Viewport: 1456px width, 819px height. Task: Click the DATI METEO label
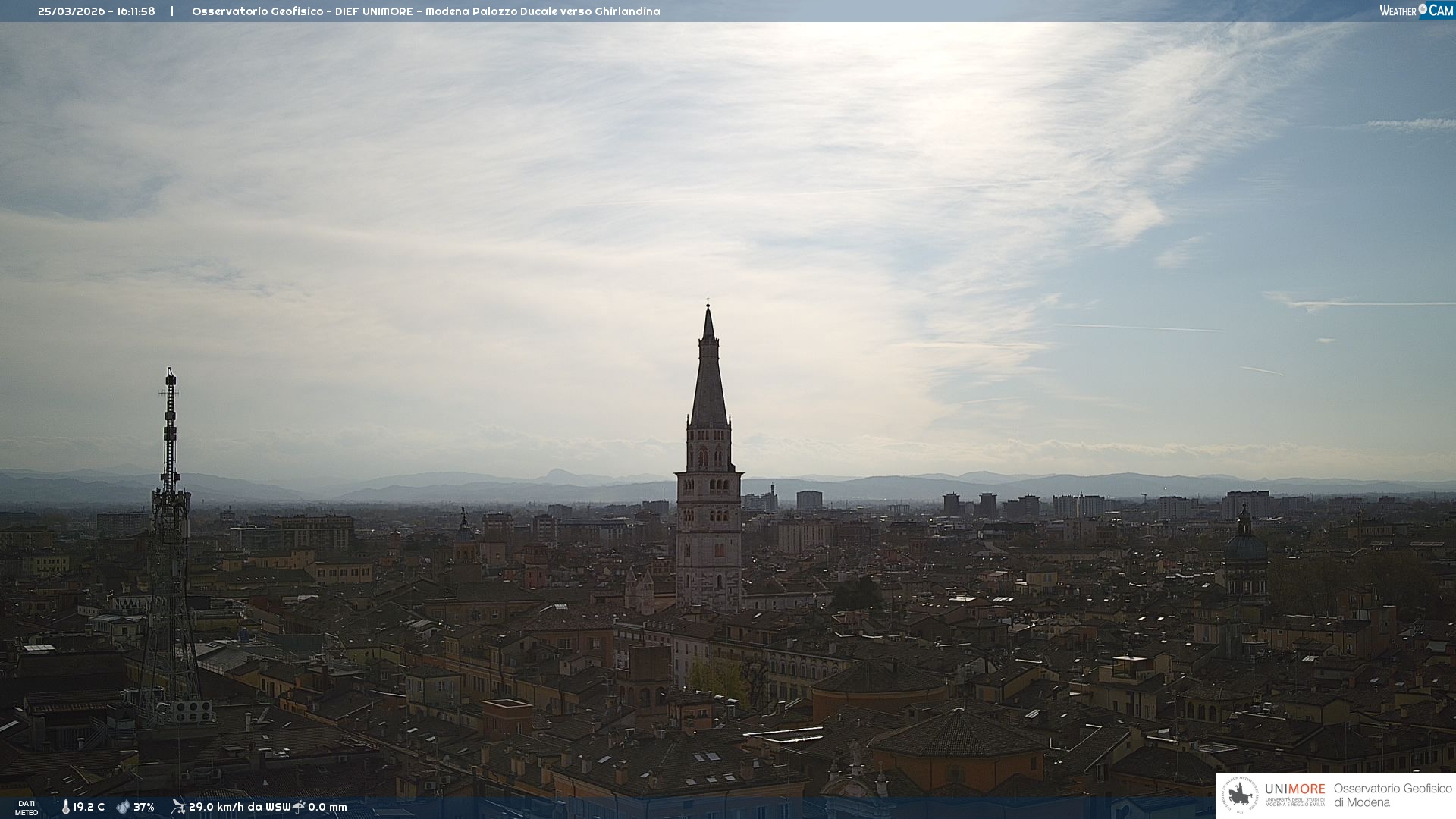coord(27,808)
